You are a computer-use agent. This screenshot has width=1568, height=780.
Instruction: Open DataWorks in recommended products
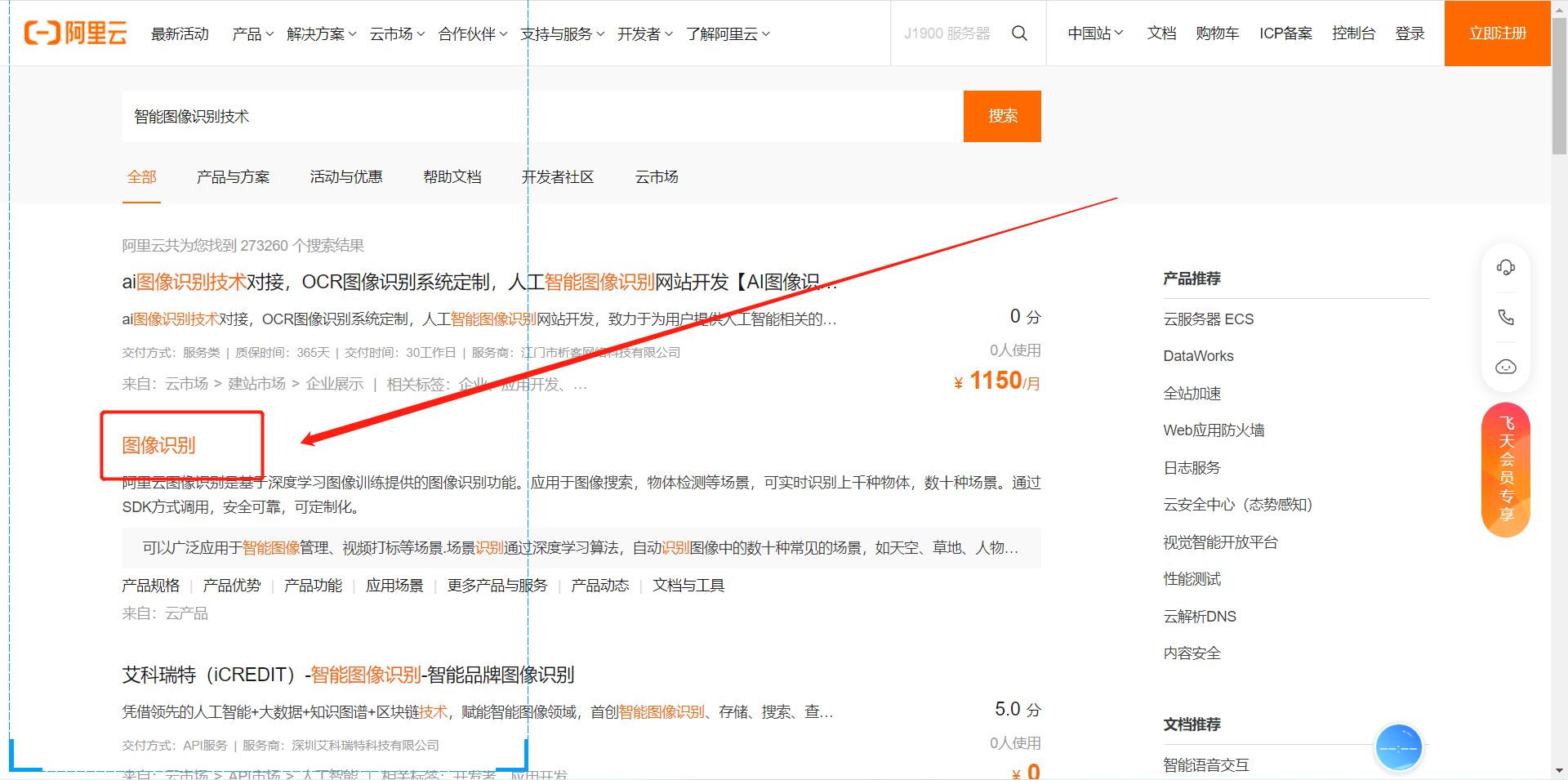pyautogui.click(x=1198, y=356)
